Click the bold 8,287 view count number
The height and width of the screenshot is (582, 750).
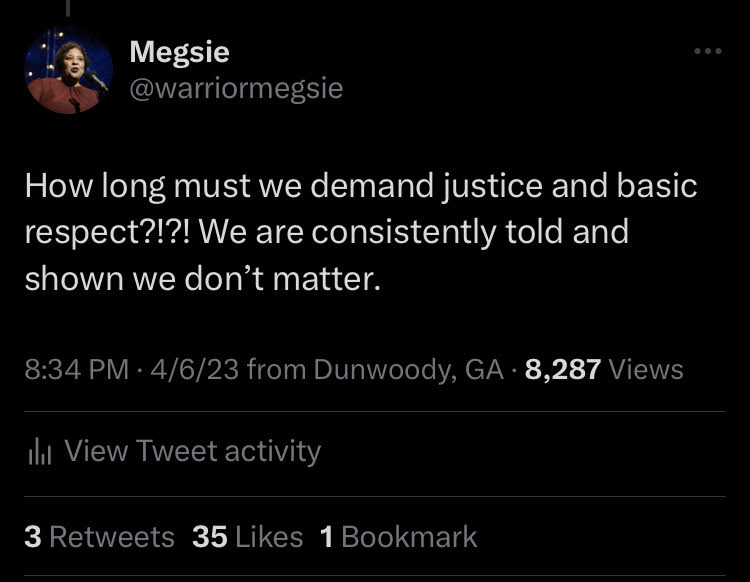tap(562, 370)
